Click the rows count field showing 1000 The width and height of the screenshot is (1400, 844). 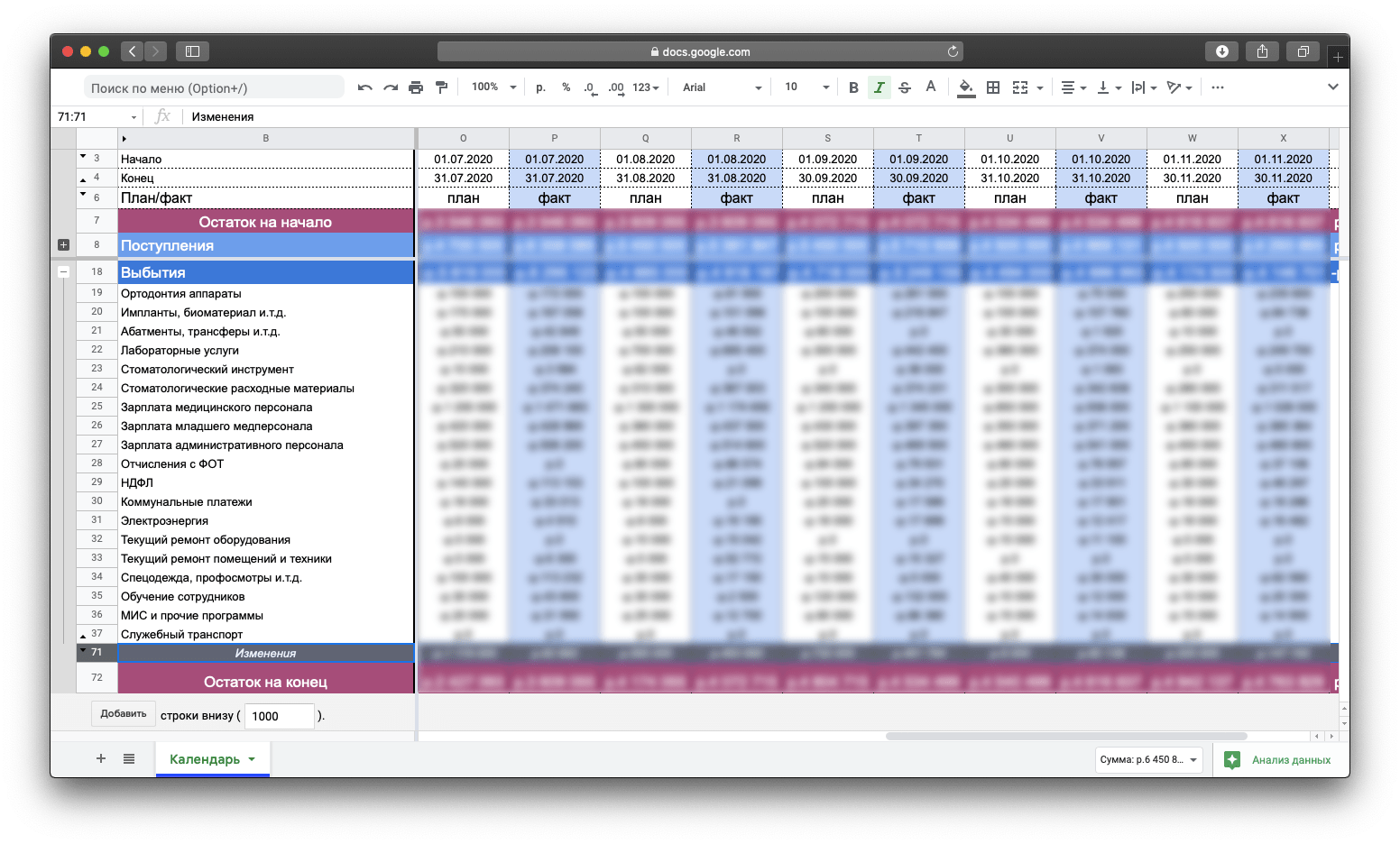click(x=279, y=716)
